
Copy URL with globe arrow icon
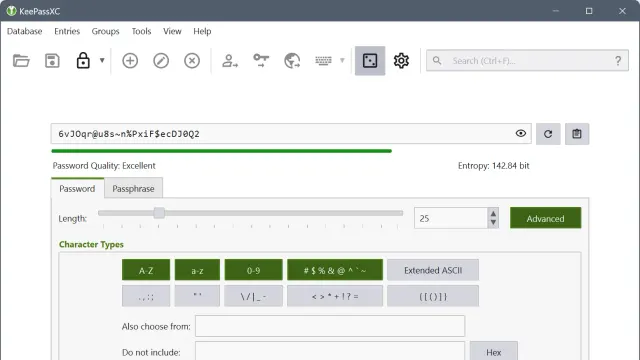(x=292, y=61)
